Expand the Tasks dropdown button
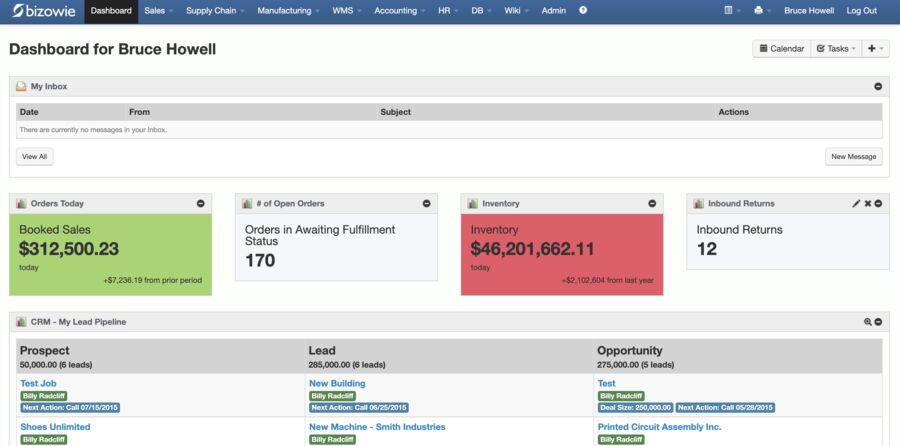This screenshot has width=900, height=446. pyautogui.click(x=836, y=49)
